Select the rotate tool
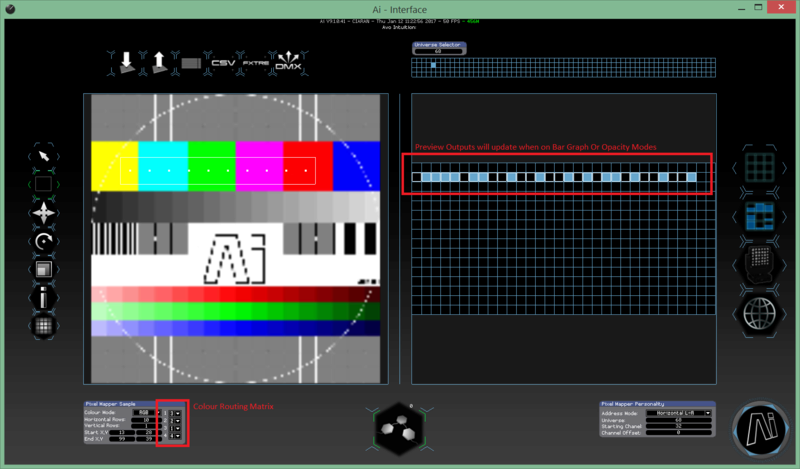The height and width of the screenshot is (469, 800). click(x=44, y=241)
